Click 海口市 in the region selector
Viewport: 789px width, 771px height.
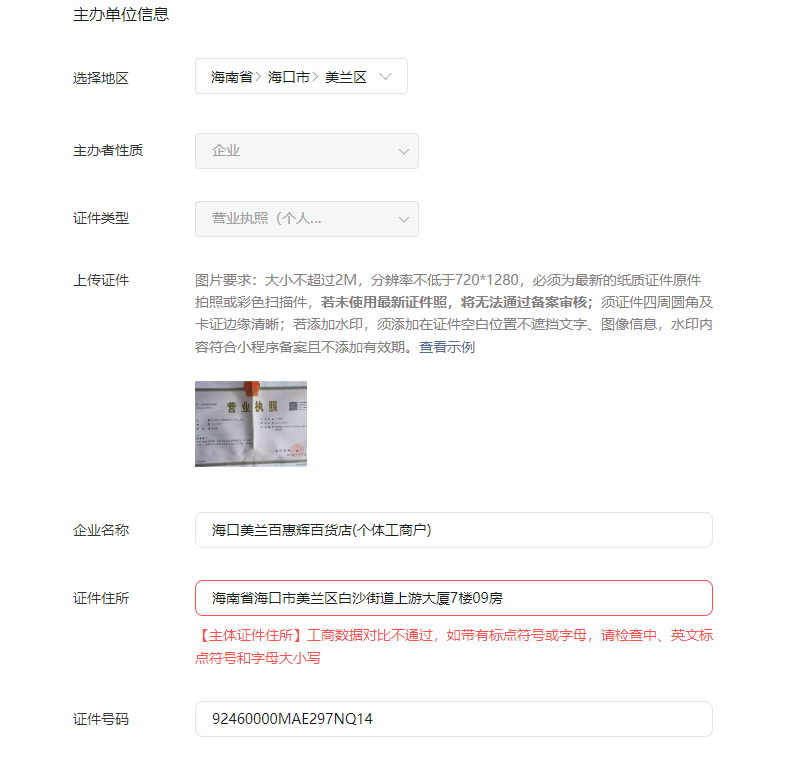point(288,77)
